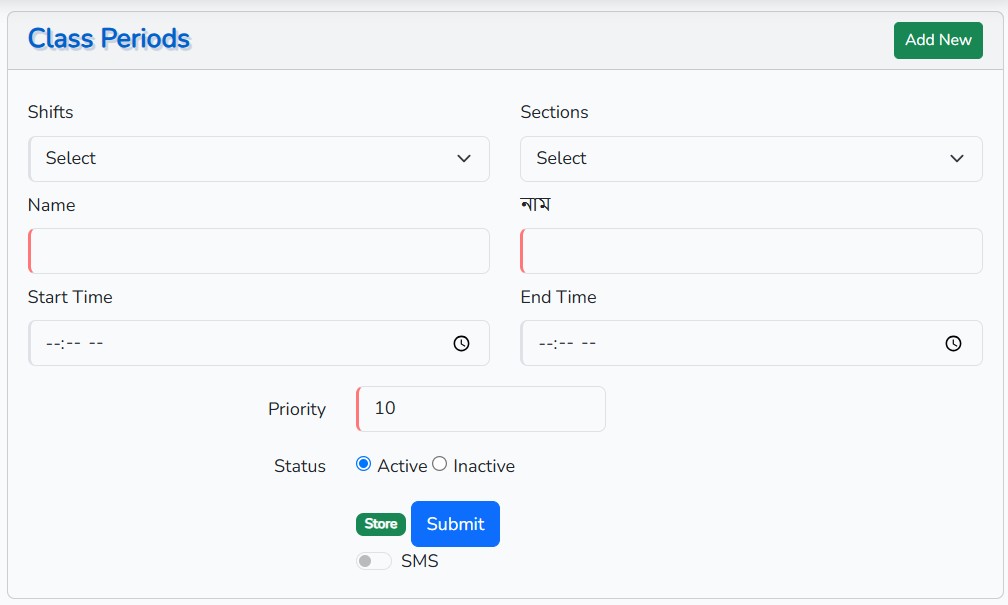
Task: Click the Shifts dropdown chevron arrow
Action: 464,158
